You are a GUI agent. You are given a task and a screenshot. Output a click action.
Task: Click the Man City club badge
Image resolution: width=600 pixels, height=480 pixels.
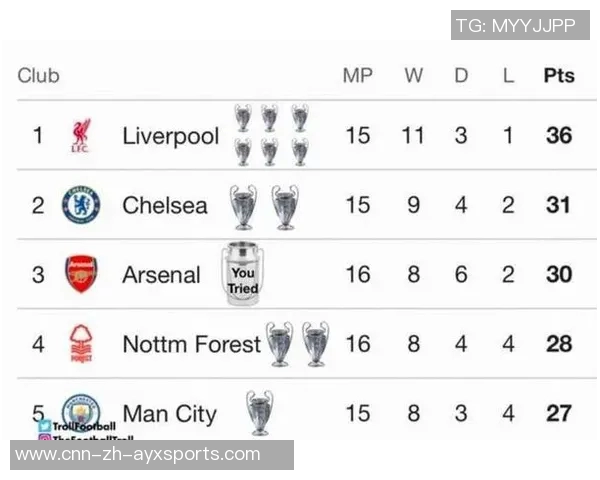(81, 410)
